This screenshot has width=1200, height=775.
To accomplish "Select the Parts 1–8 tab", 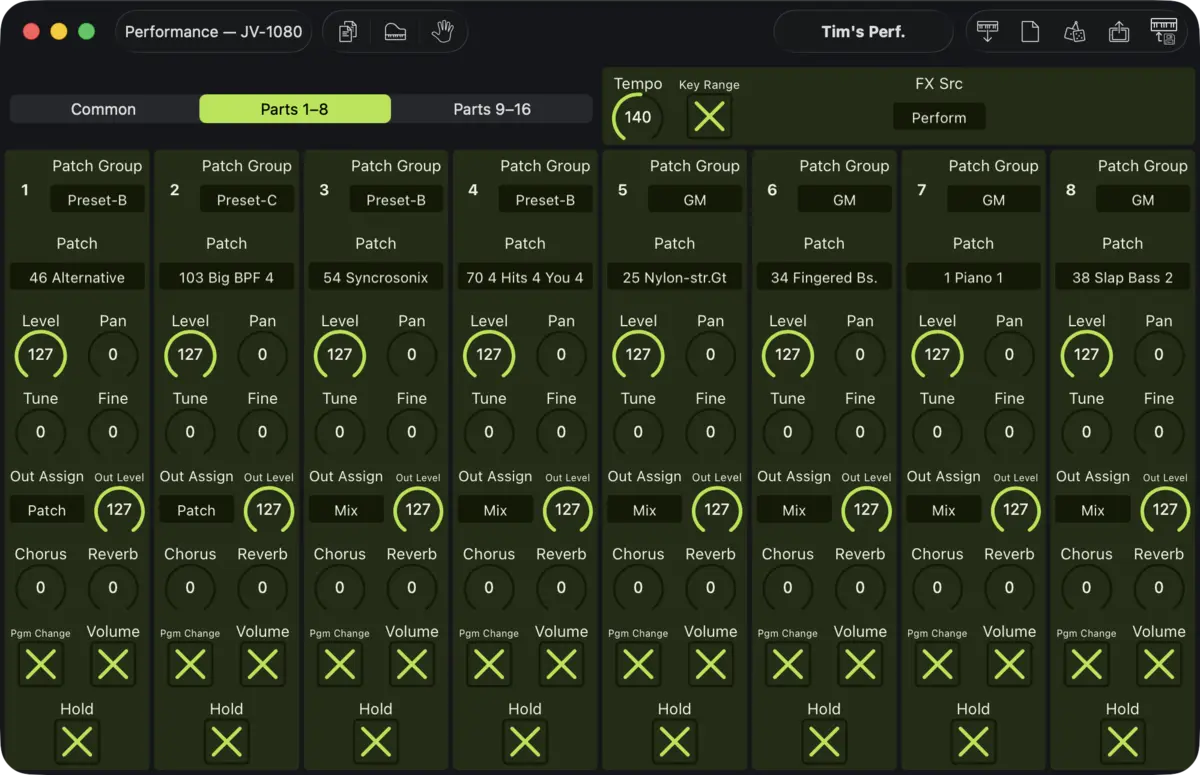I will click(x=294, y=109).
